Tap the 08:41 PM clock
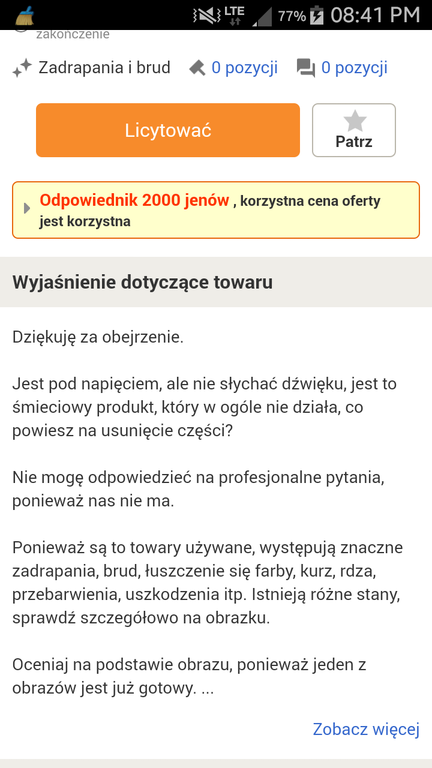Screen dimensions: 432x768 pyautogui.click(x=375, y=15)
